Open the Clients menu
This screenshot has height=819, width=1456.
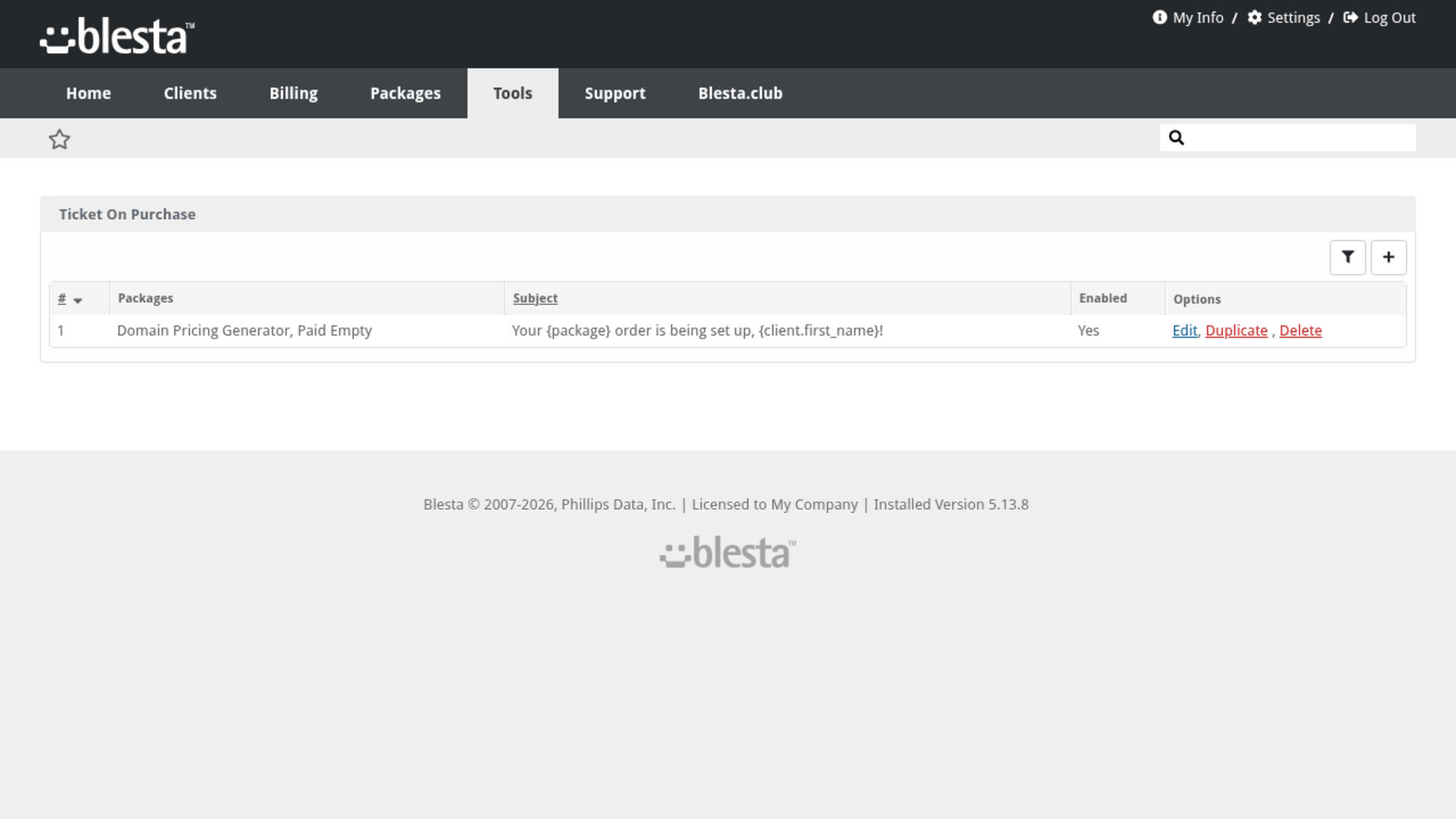point(190,93)
